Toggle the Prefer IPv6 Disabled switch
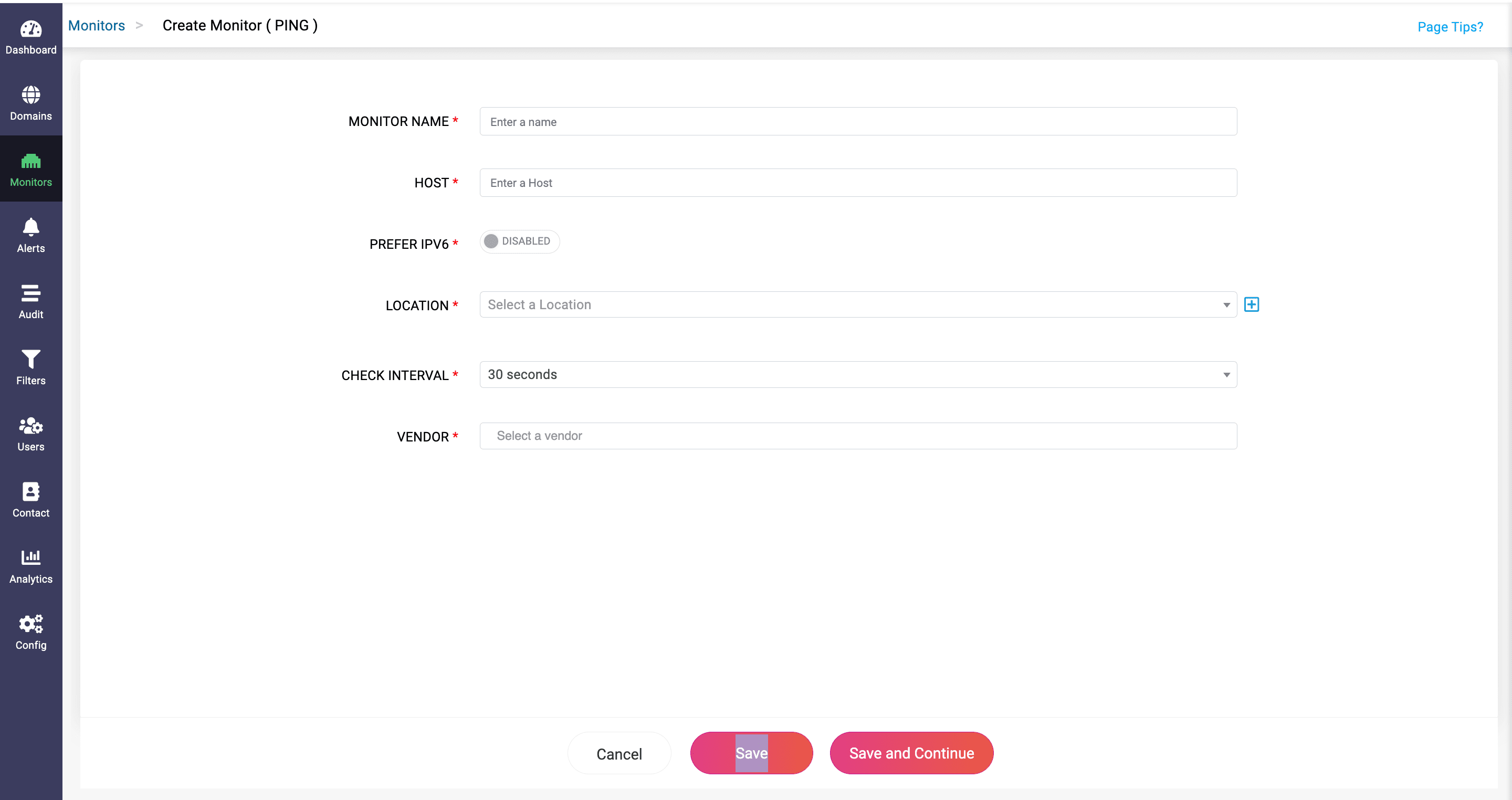The image size is (1512, 800). coord(519,241)
